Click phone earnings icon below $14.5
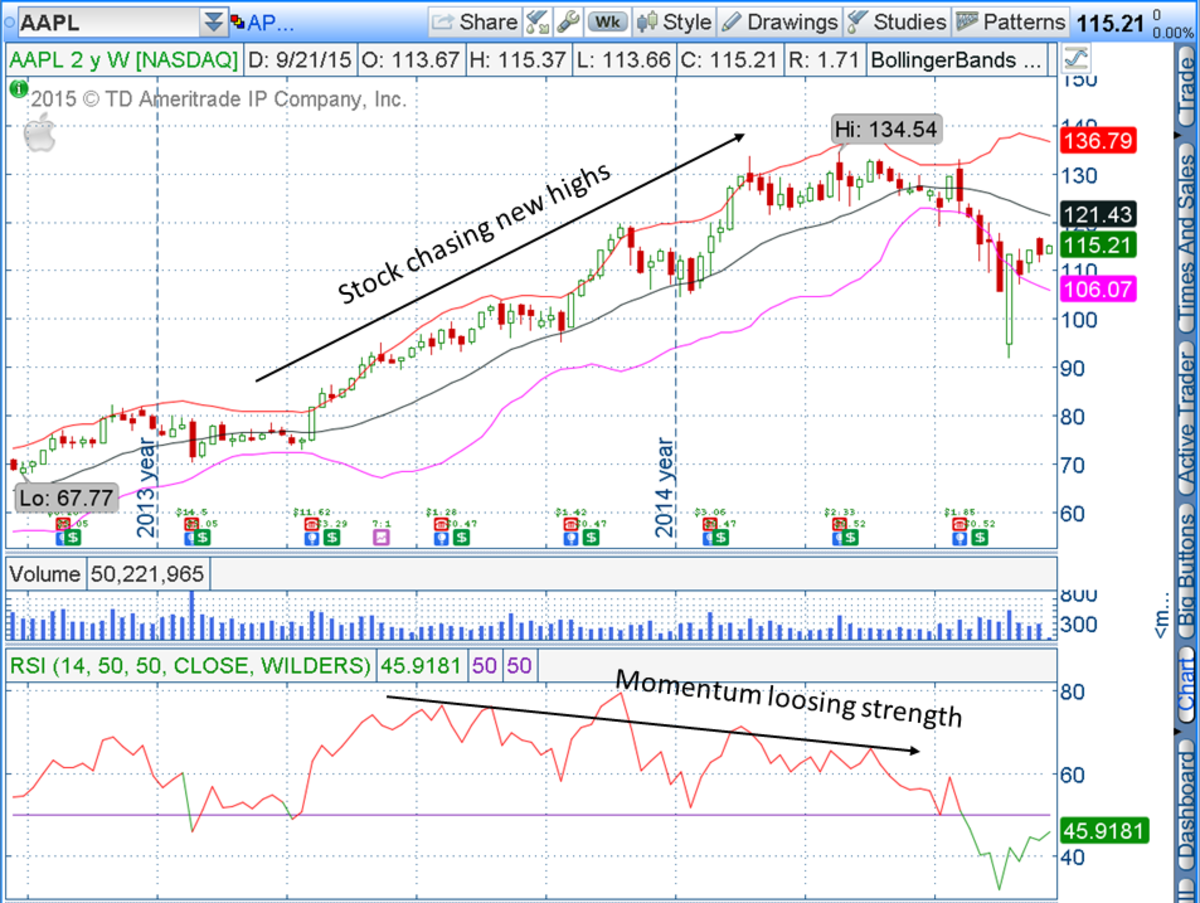Viewport: 1200px width, 903px height. tap(190, 523)
